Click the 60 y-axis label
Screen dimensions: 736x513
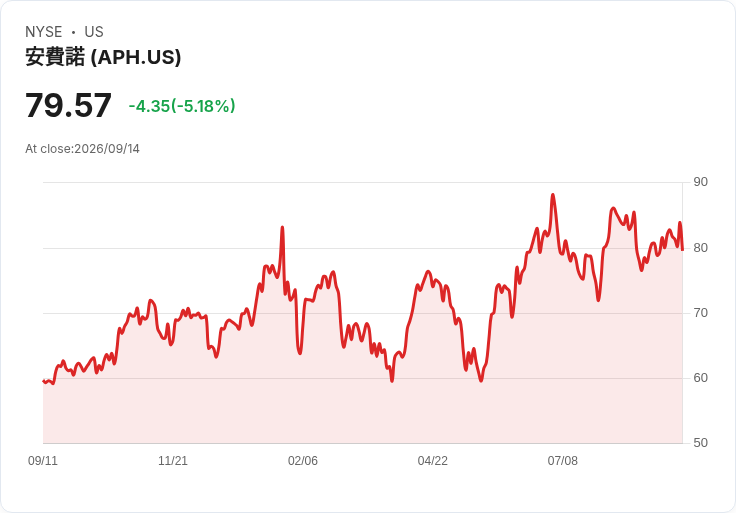tap(700, 377)
